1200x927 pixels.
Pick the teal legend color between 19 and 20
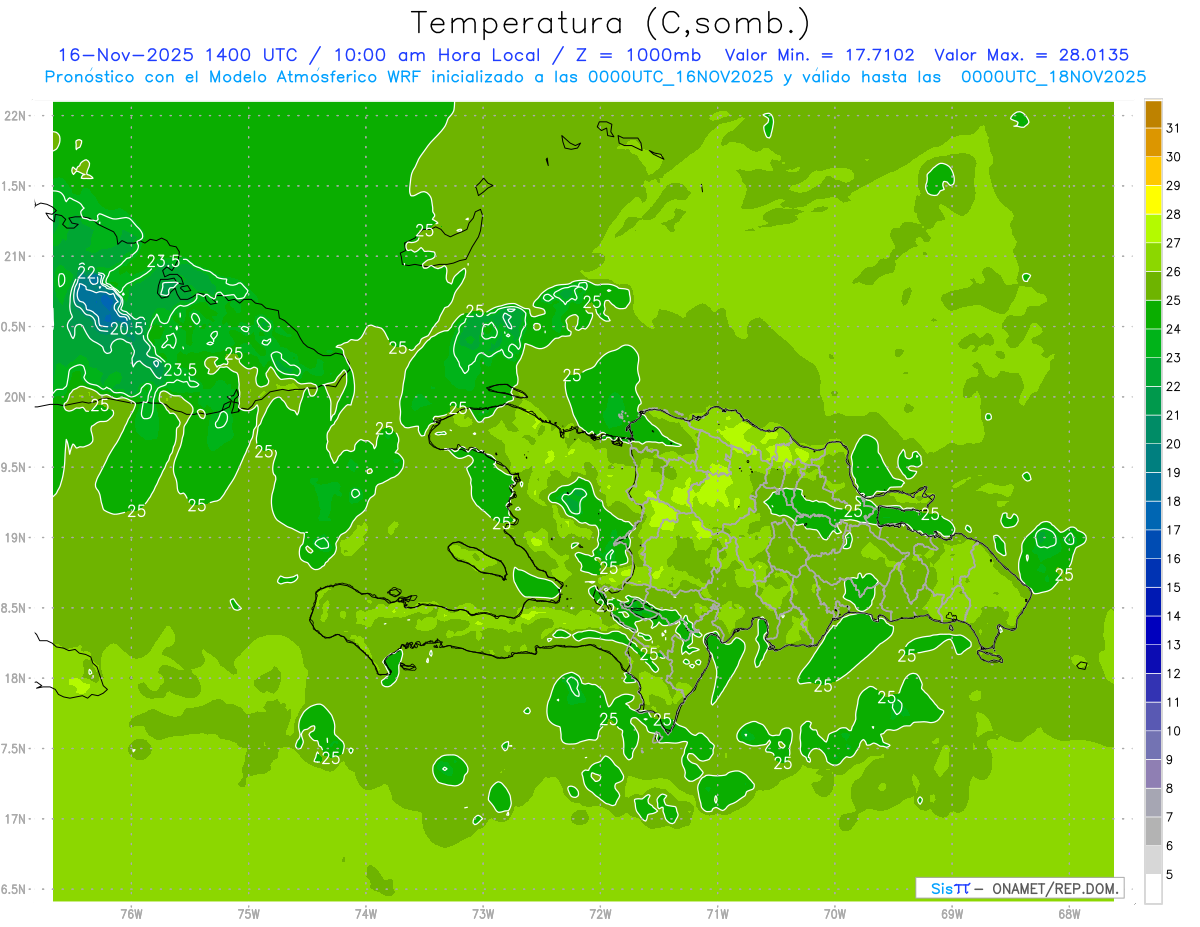[1153, 458]
